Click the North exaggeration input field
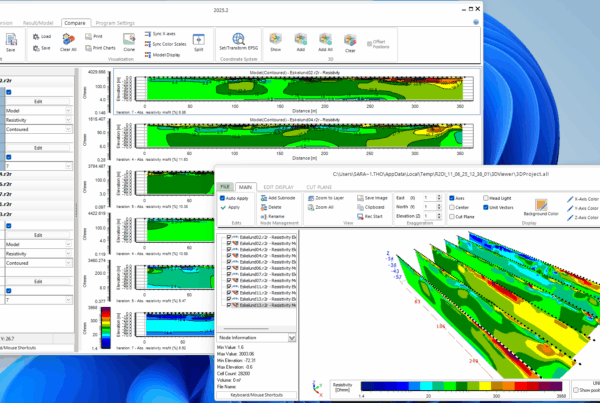 point(430,207)
